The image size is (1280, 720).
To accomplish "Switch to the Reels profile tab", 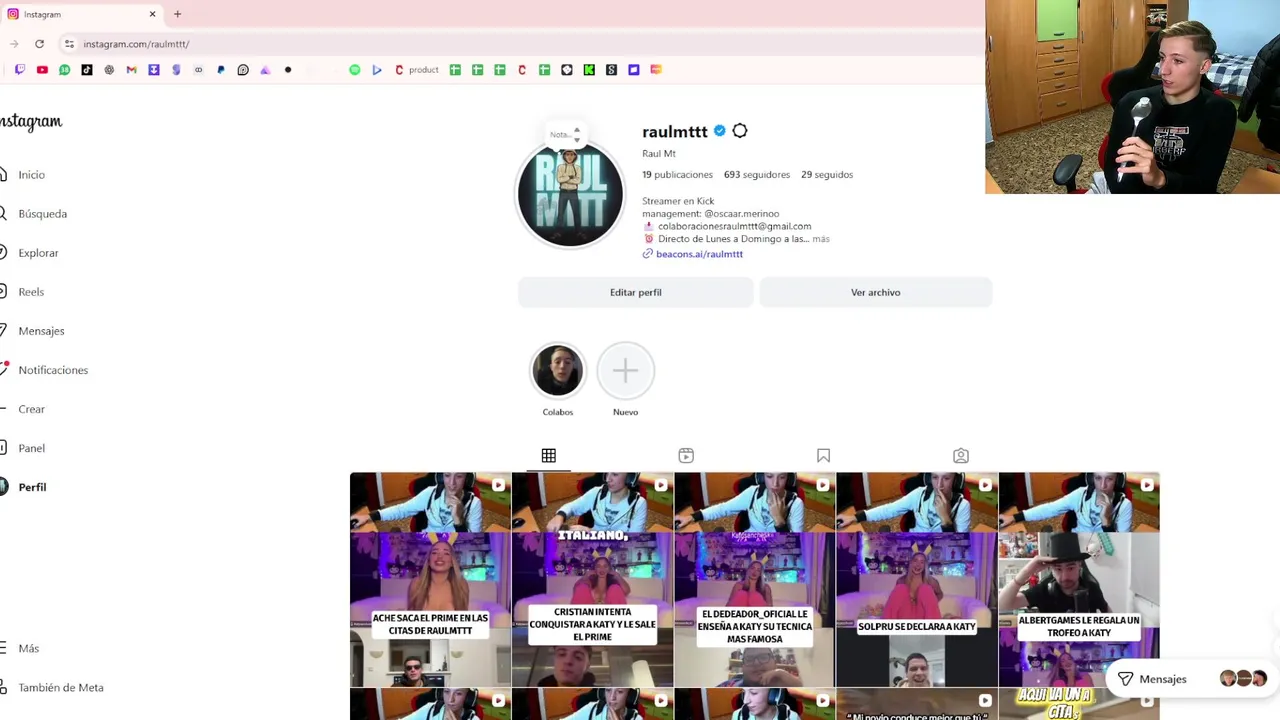I will [x=686, y=456].
